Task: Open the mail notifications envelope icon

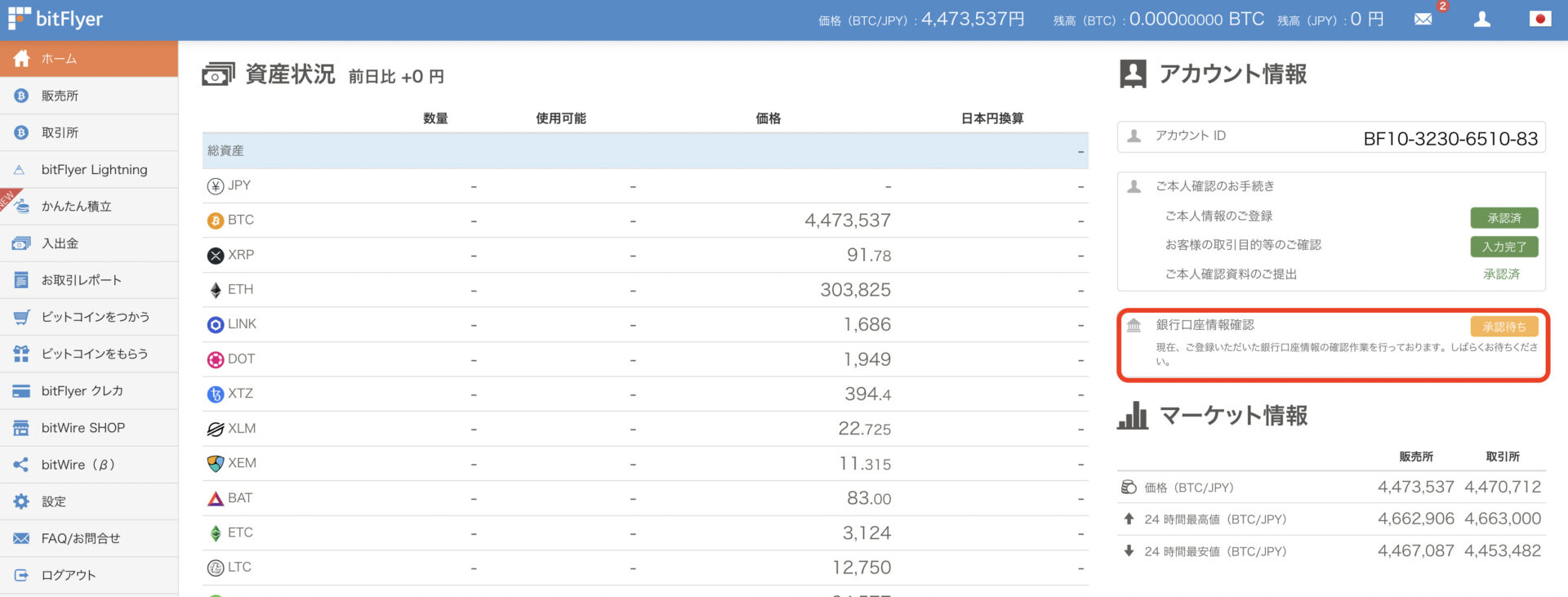Action: coord(1423,19)
